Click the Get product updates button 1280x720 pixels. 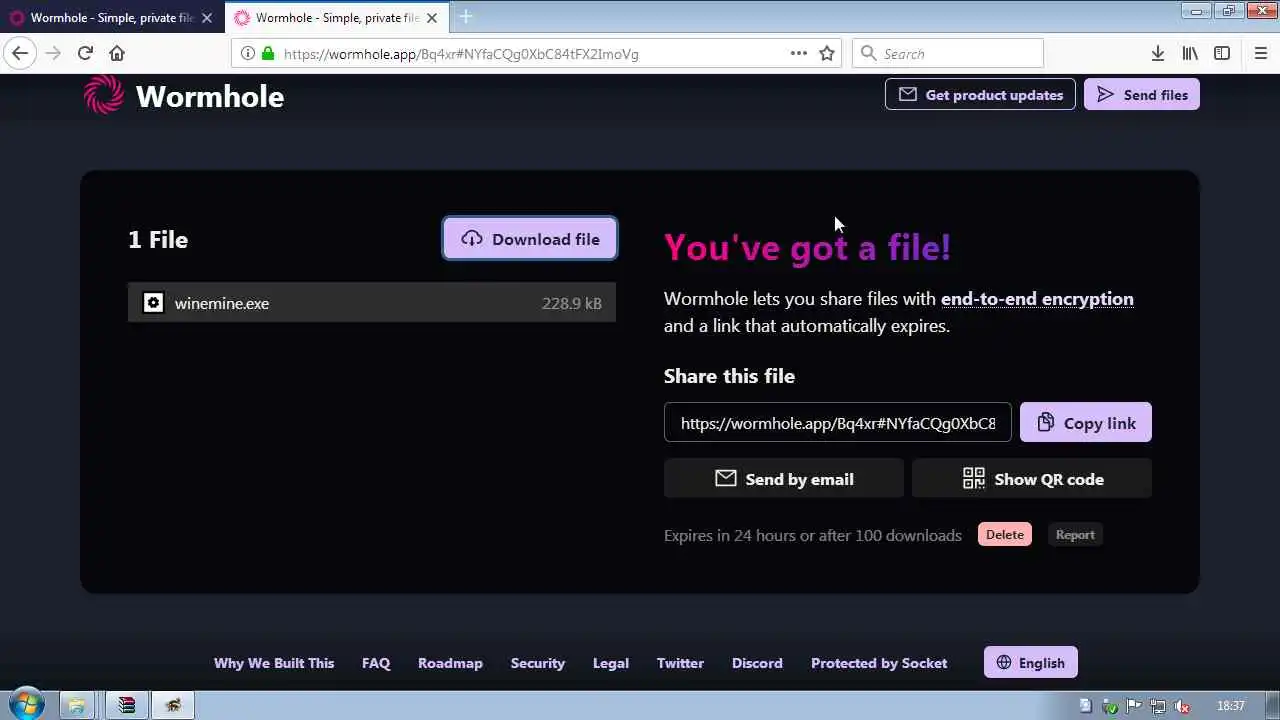(980, 95)
